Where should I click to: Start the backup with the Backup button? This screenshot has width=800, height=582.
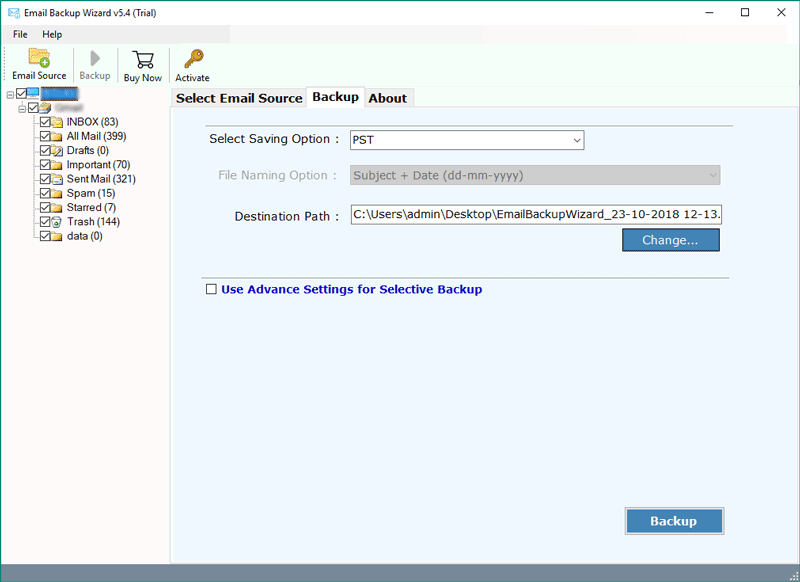click(x=674, y=521)
